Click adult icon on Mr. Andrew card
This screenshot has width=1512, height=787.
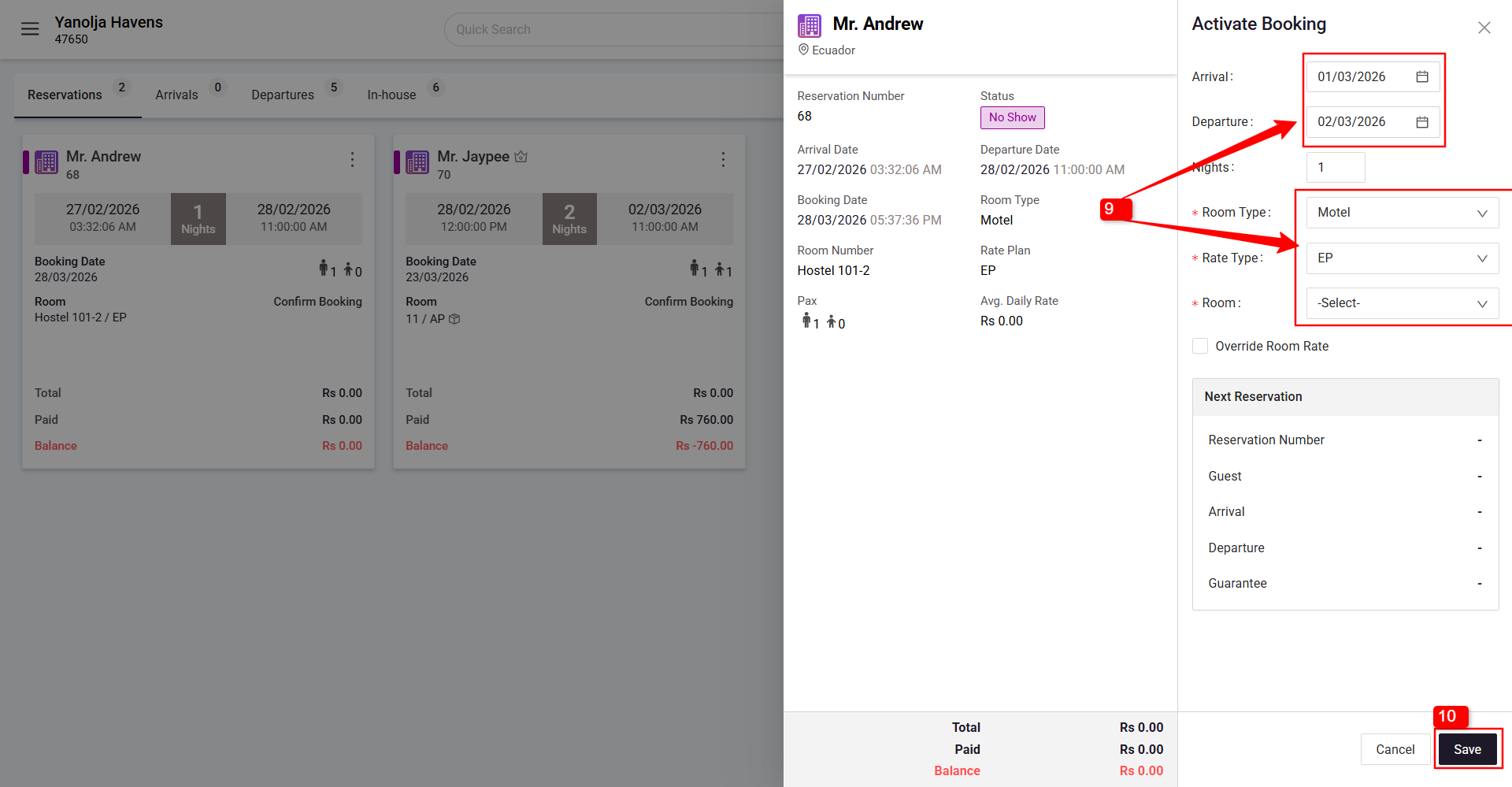pyautogui.click(x=323, y=268)
